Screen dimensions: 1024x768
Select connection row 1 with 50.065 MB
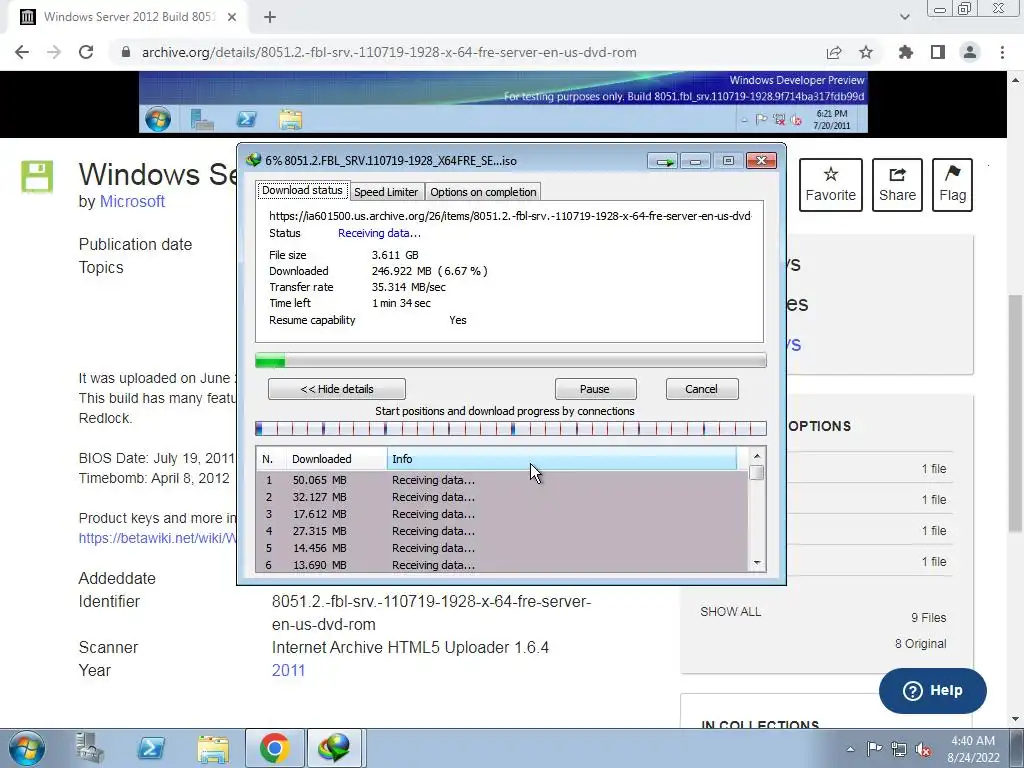click(x=502, y=480)
